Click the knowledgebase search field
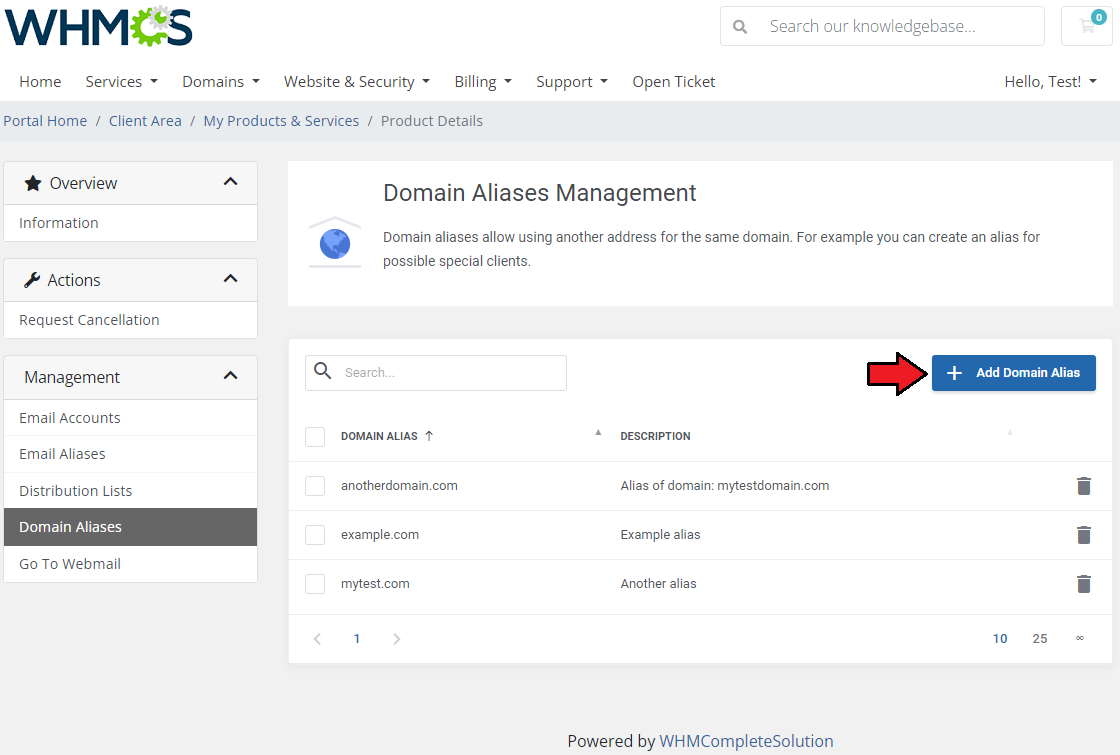The image size is (1120, 755). pyautogui.click(x=882, y=26)
